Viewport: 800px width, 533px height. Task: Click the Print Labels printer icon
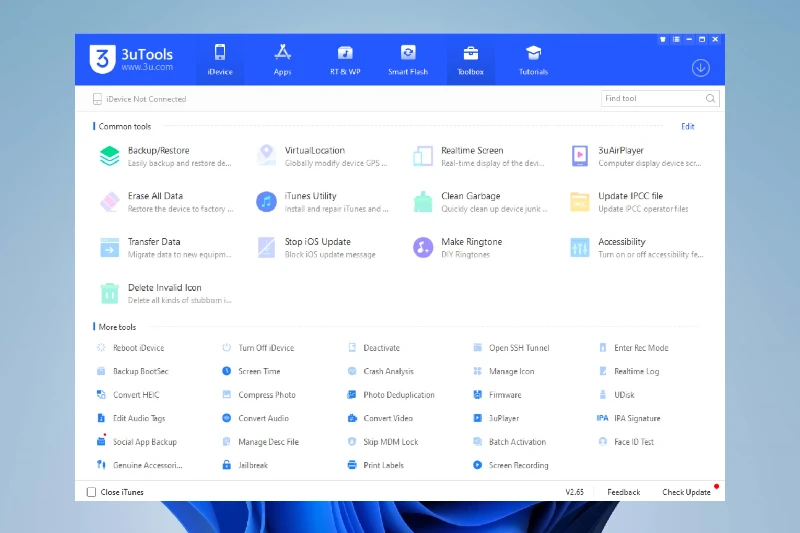point(352,465)
